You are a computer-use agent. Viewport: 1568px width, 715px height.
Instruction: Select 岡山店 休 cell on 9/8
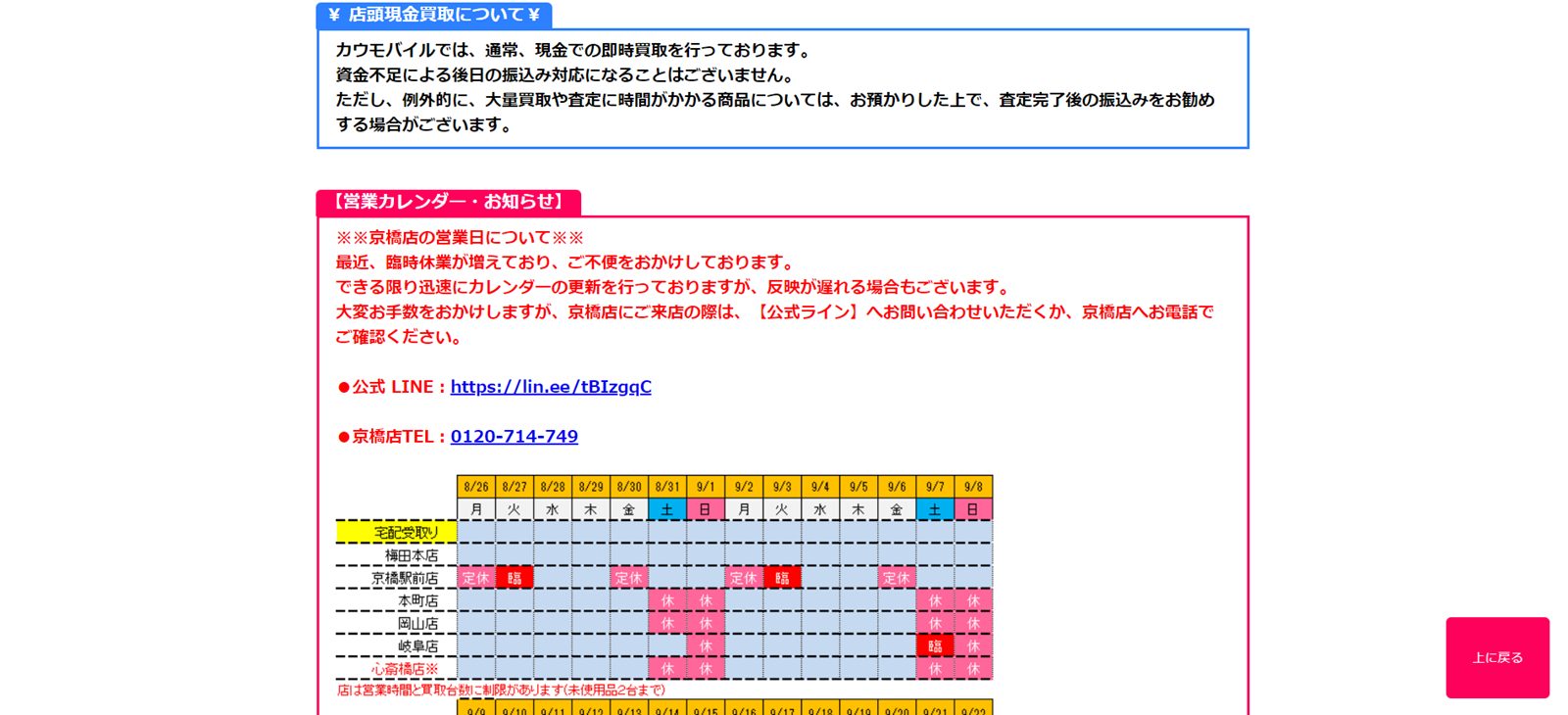pyautogui.click(x=973, y=623)
